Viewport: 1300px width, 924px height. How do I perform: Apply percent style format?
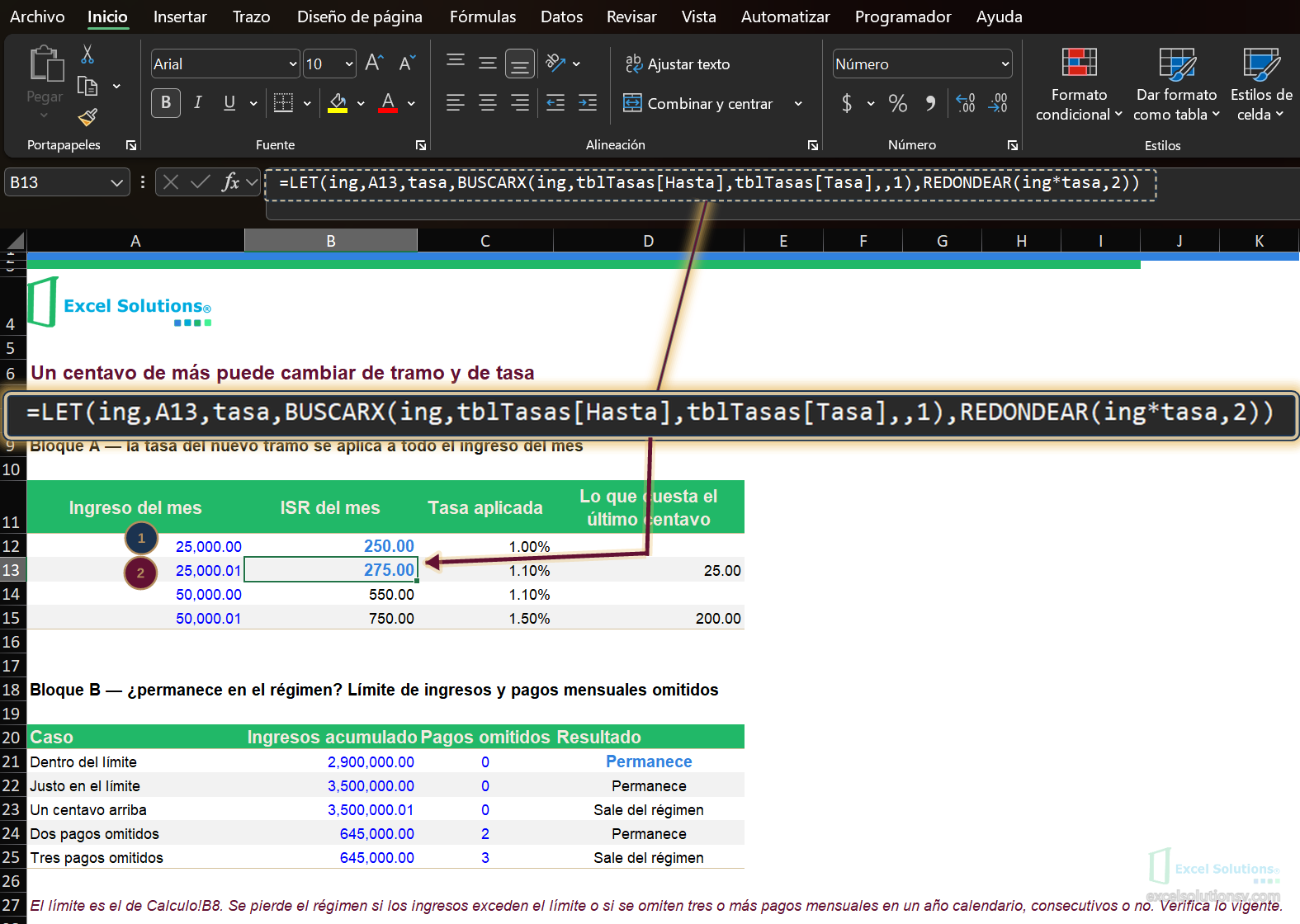tap(897, 103)
